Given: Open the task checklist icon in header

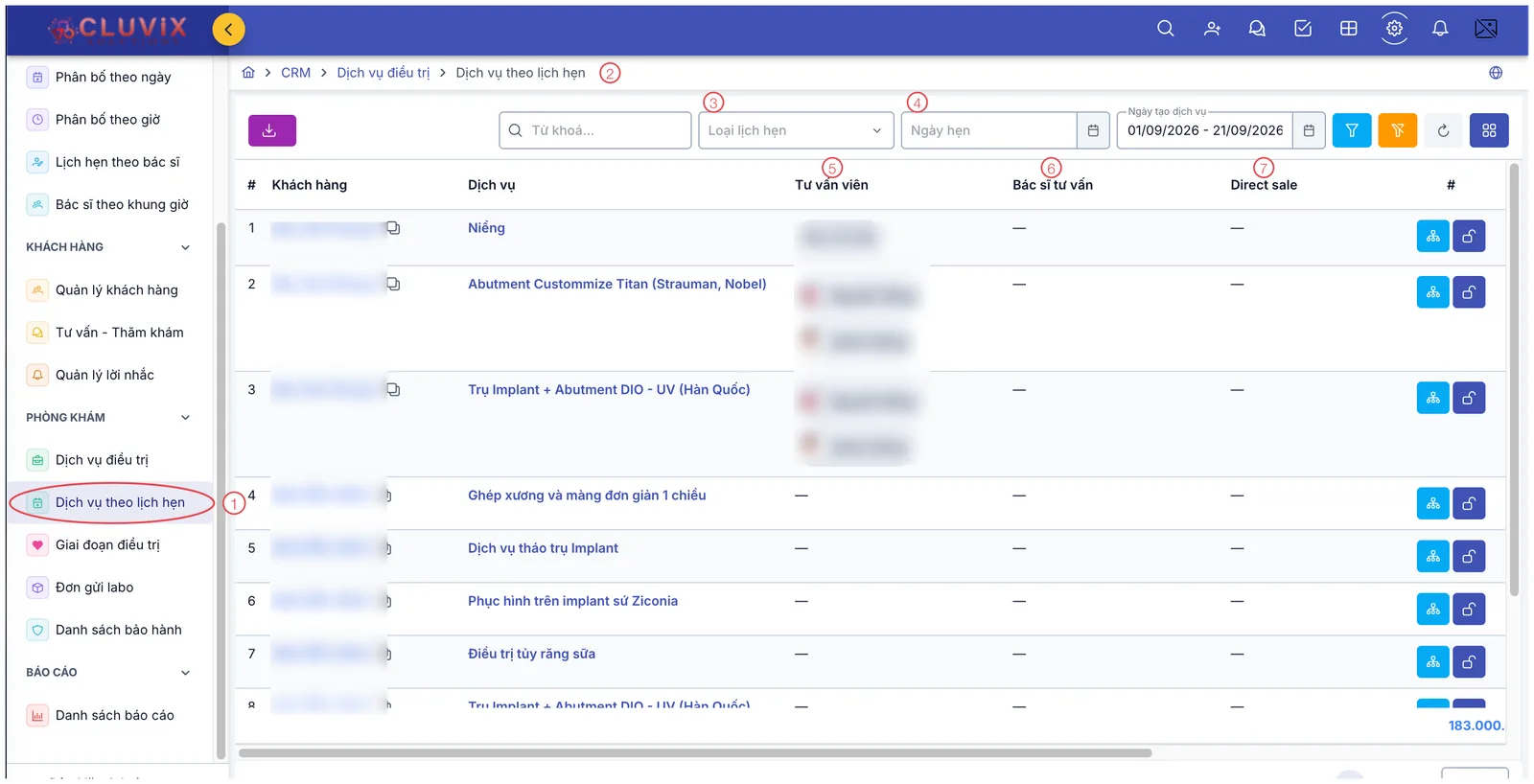Looking at the screenshot, I should pyautogui.click(x=1303, y=29).
